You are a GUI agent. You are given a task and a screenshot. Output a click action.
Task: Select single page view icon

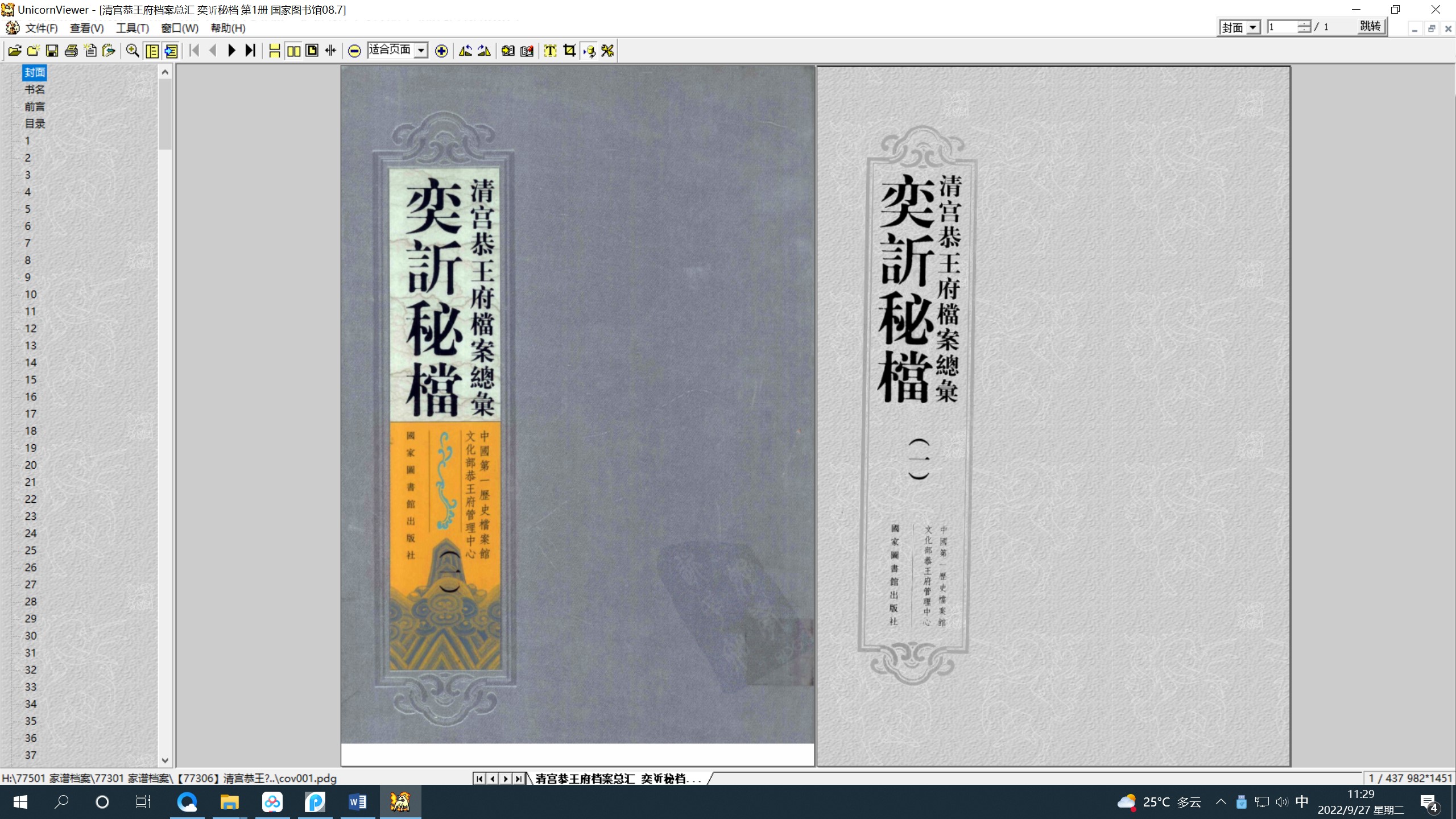(x=312, y=51)
